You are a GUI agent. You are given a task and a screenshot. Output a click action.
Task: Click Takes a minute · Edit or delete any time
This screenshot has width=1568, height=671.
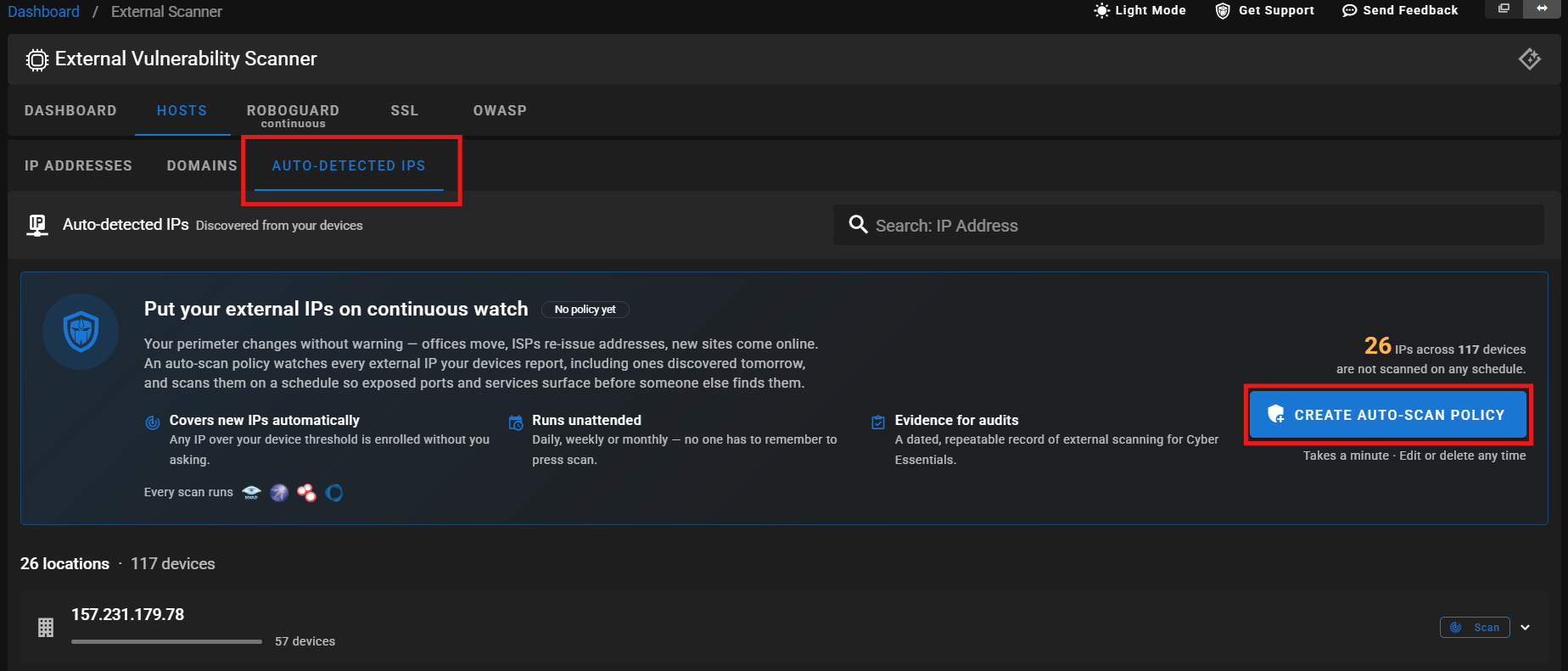1414,456
